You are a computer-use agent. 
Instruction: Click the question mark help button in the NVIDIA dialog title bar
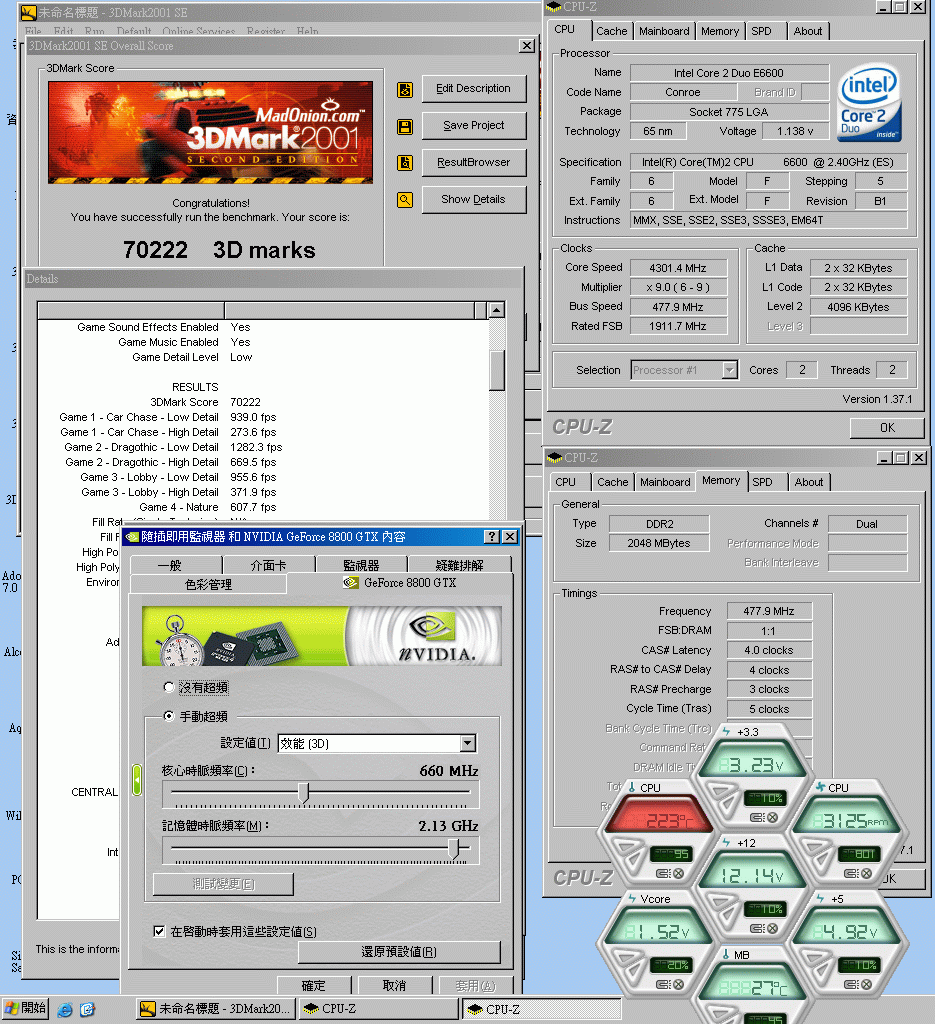point(492,537)
